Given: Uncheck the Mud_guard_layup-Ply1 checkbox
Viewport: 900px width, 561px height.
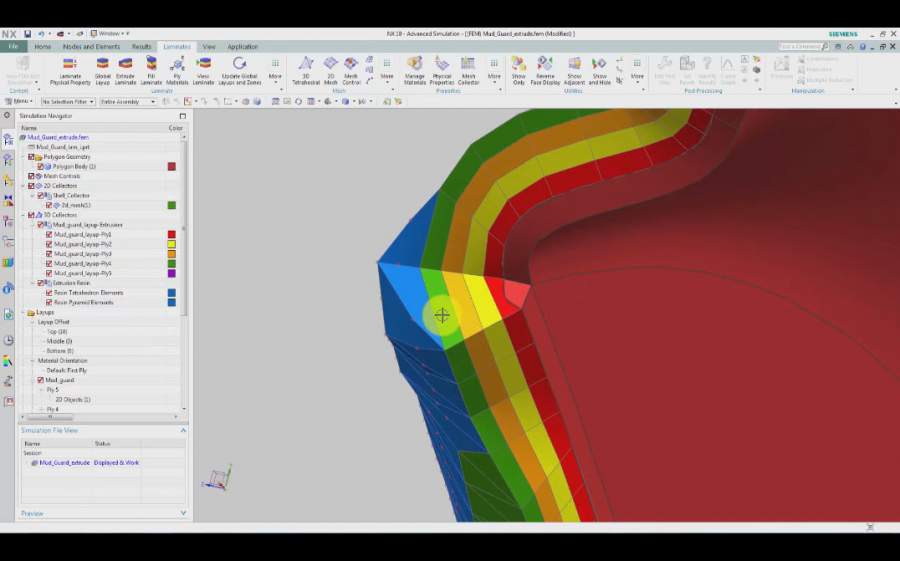Looking at the screenshot, I should point(49,235).
